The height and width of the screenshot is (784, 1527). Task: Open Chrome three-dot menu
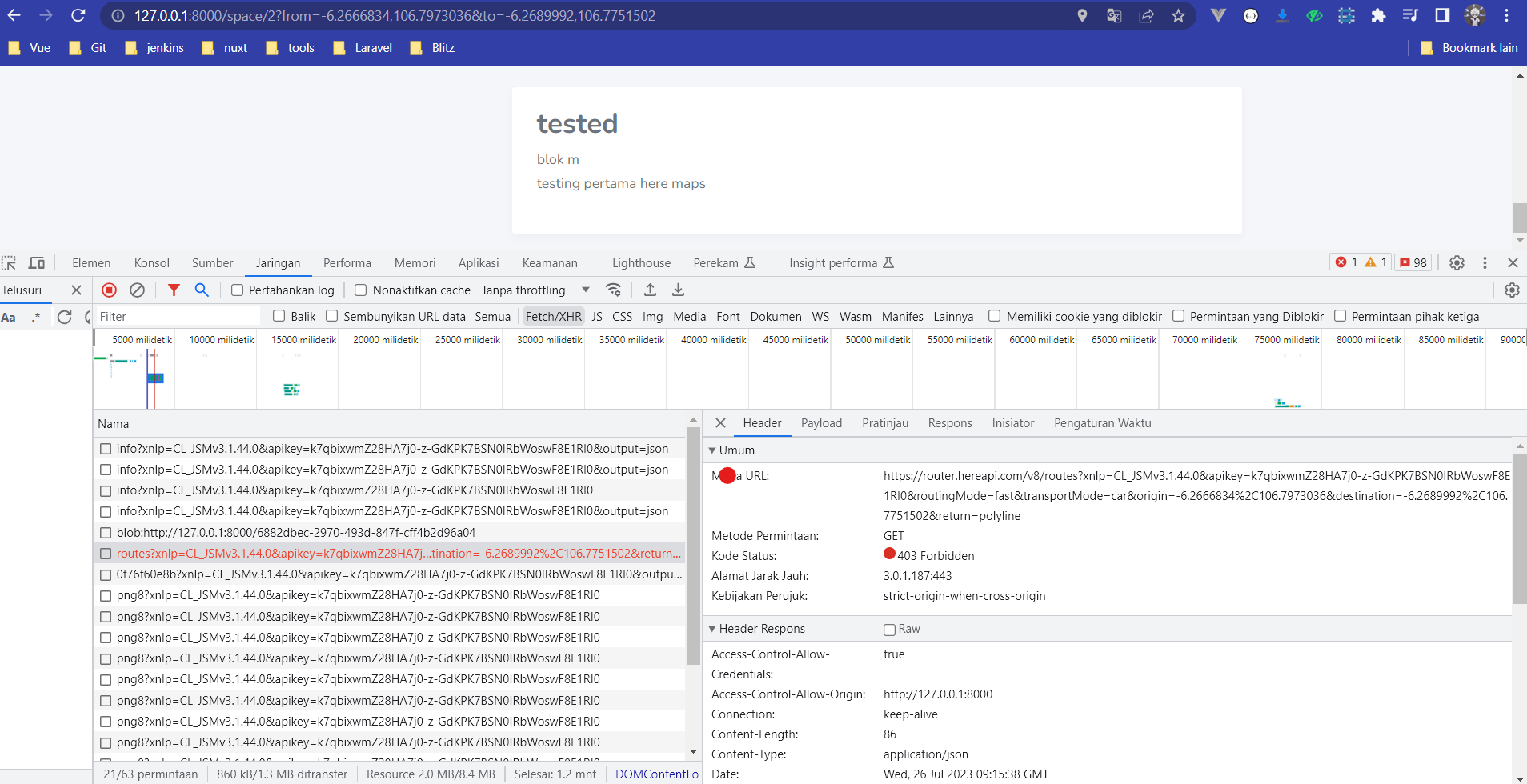coord(1506,15)
